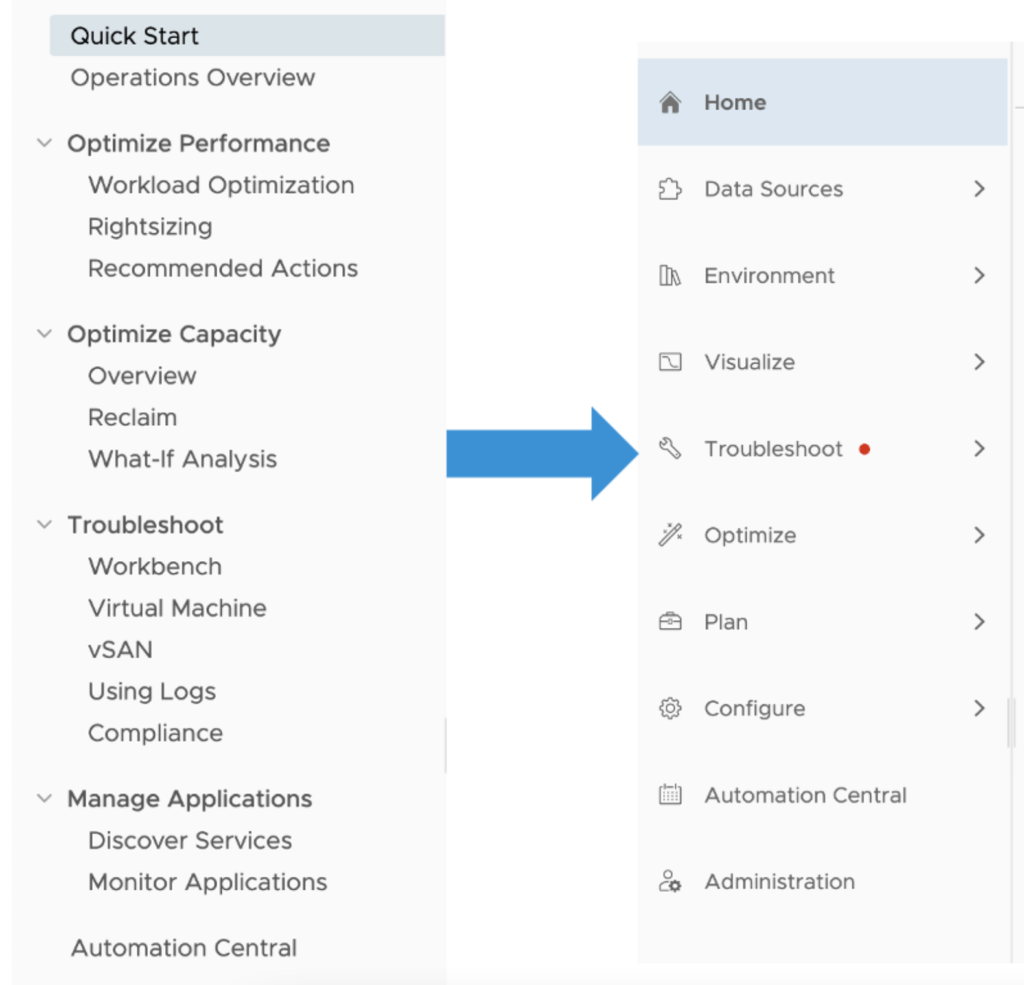This screenshot has height=985, width=1024.
Task: Click the right menu vertical scrollbar
Action: 1011,722
